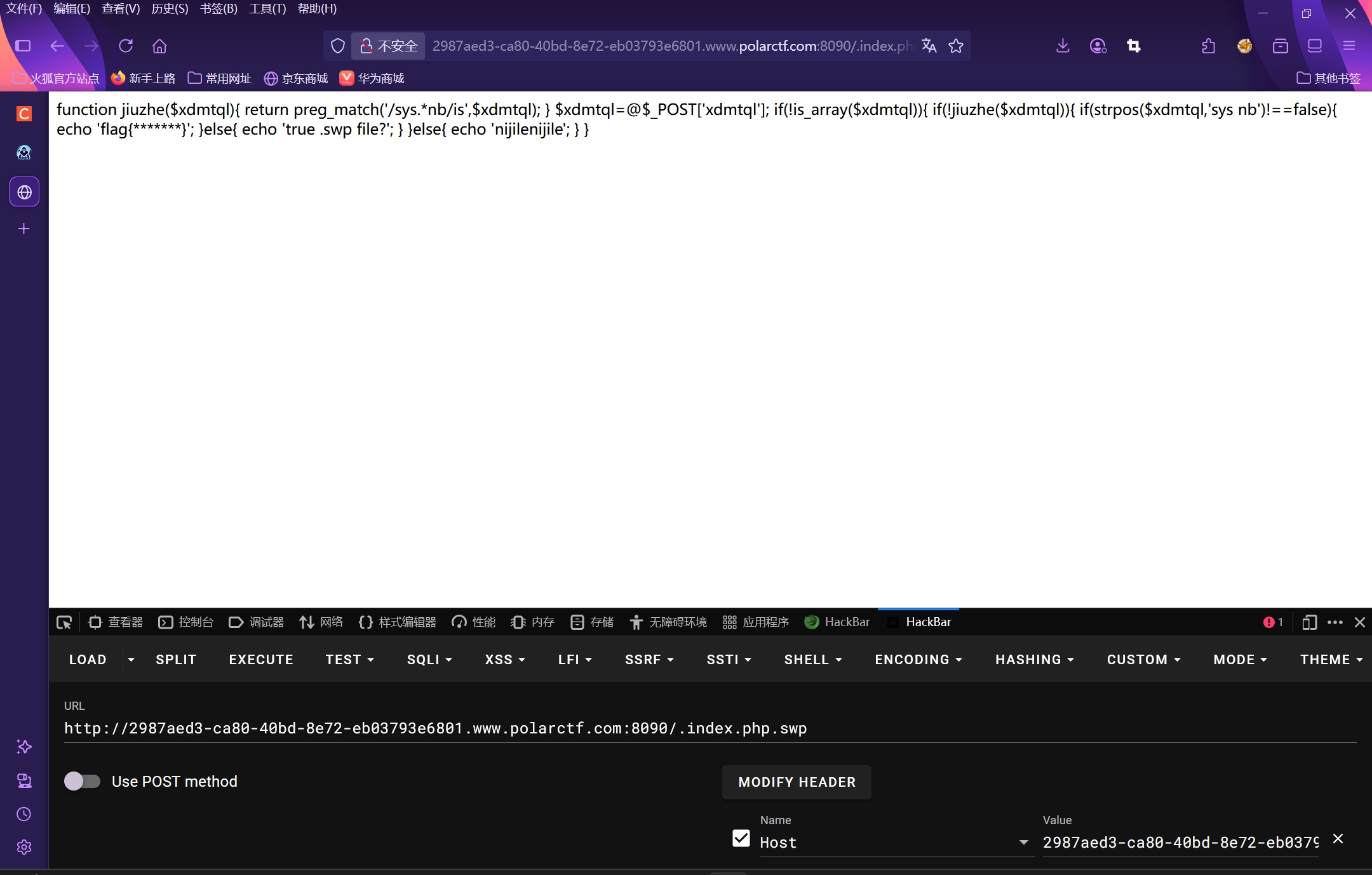Click the sidebar settings gear icon
1372x875 pixels.
click(24, 847)
